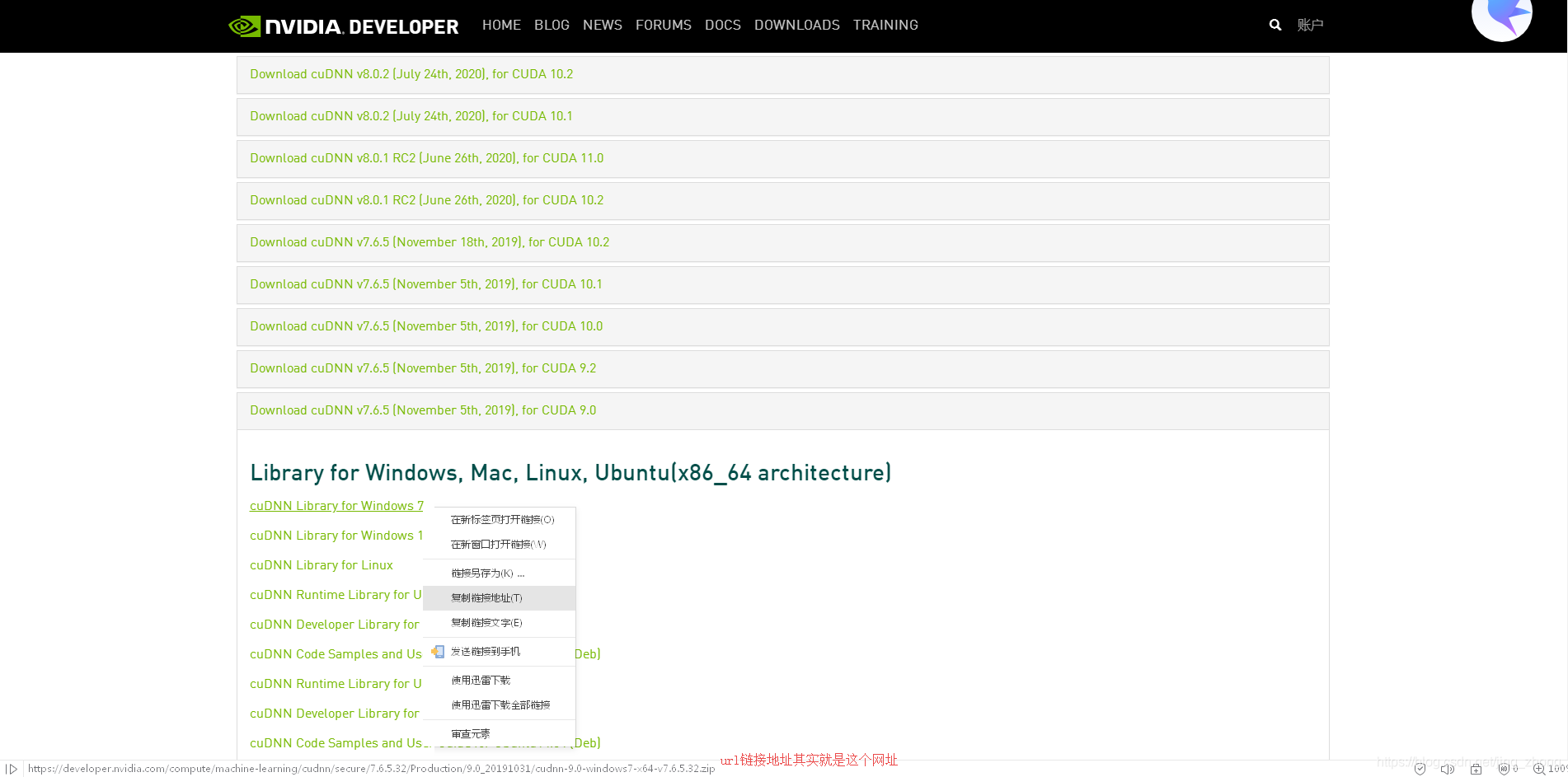Open the site search magnifier icon
This screenshot has width=1568, height=777.
pos(1275,25)
